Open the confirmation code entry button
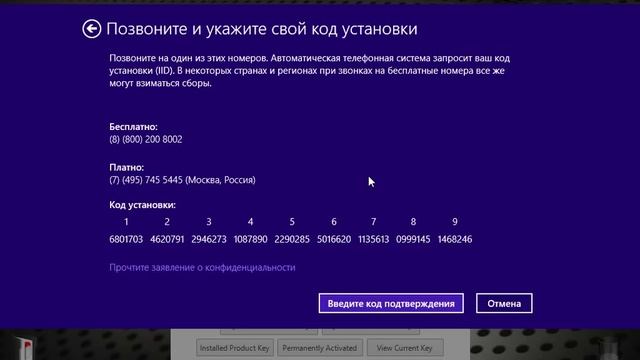Image resolution: width=640 pixels, height=360 pixels. coord(391,303)
